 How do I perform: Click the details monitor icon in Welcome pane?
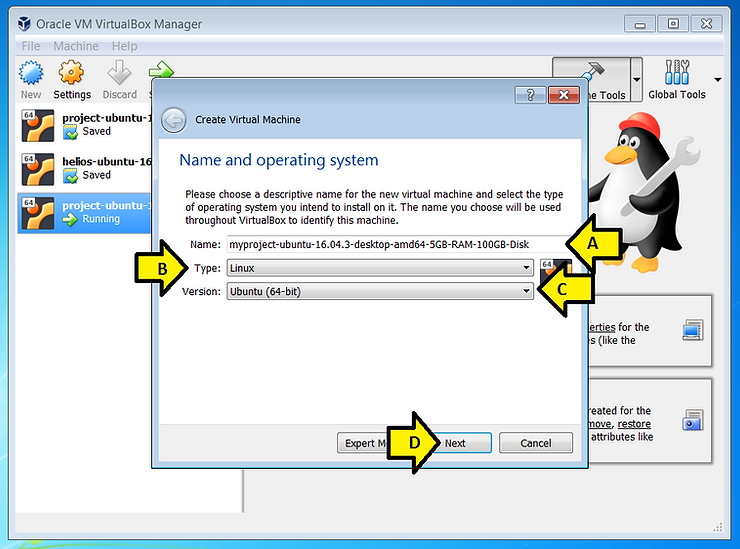(693, 330)
